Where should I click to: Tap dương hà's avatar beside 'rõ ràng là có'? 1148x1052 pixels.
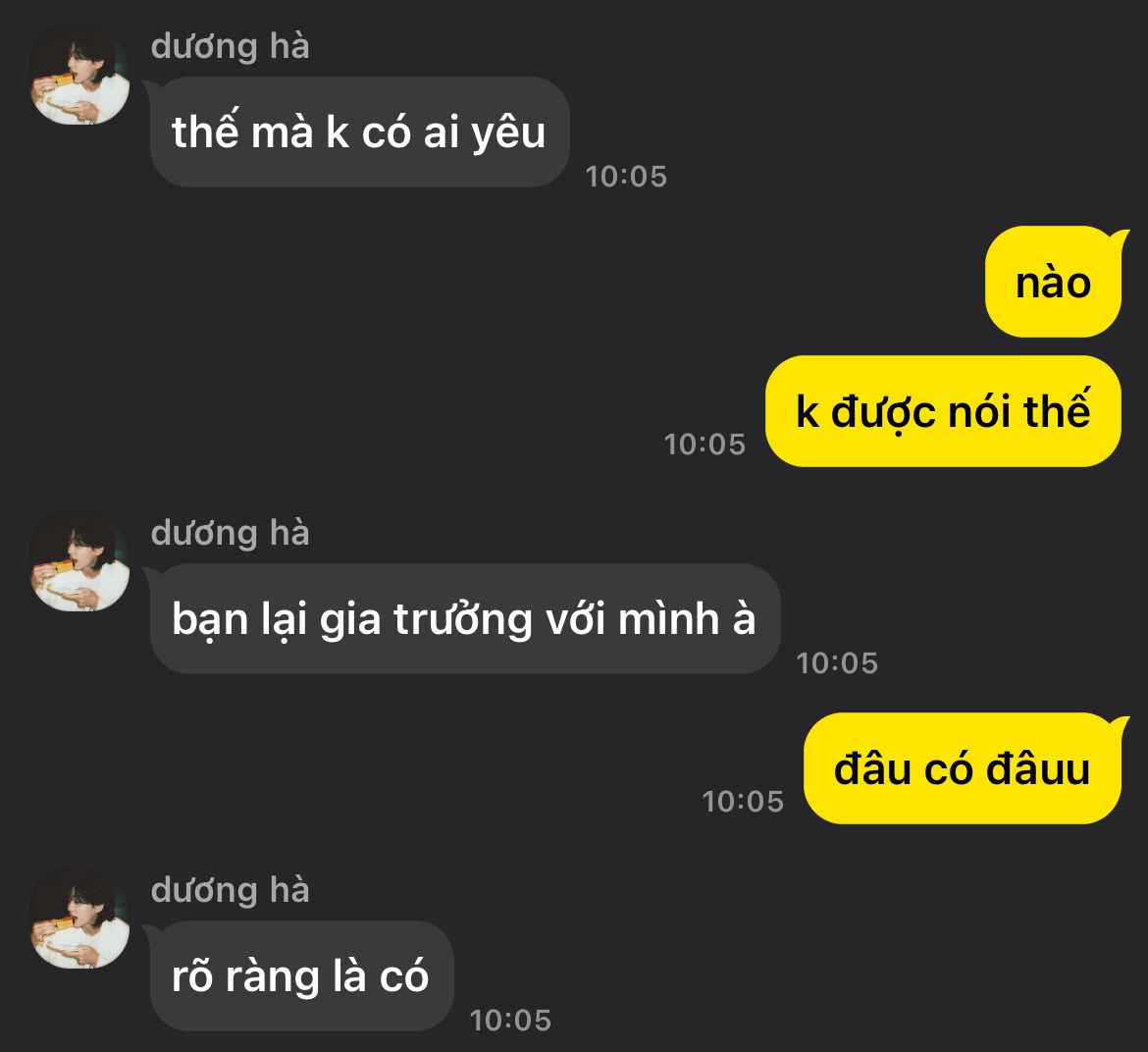tap(79, 919)
